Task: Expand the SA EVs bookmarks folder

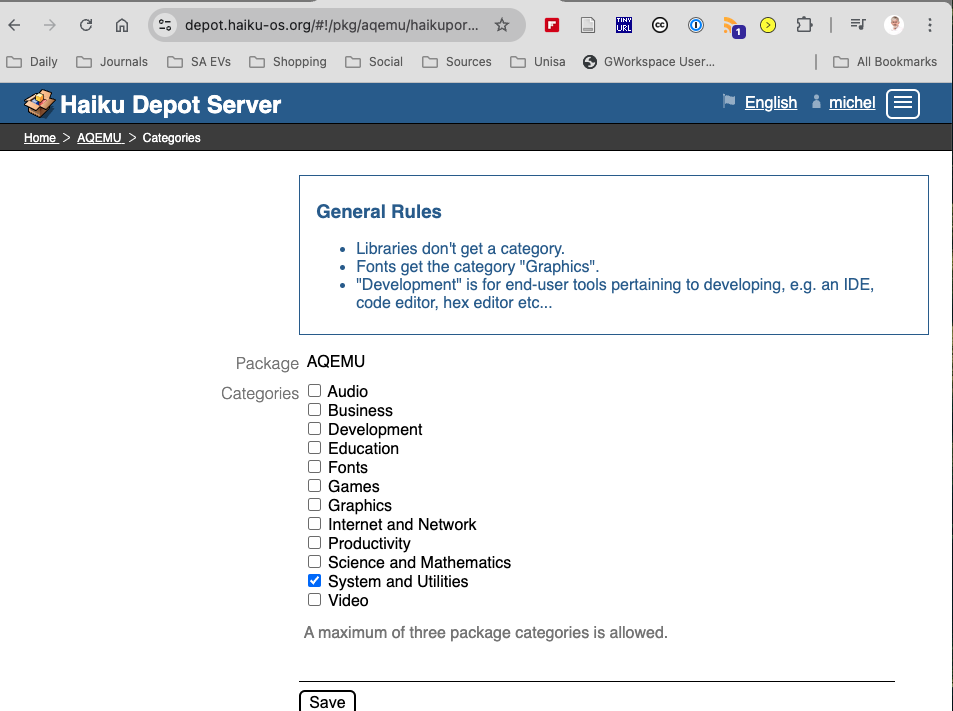Action: pos(199,62)
